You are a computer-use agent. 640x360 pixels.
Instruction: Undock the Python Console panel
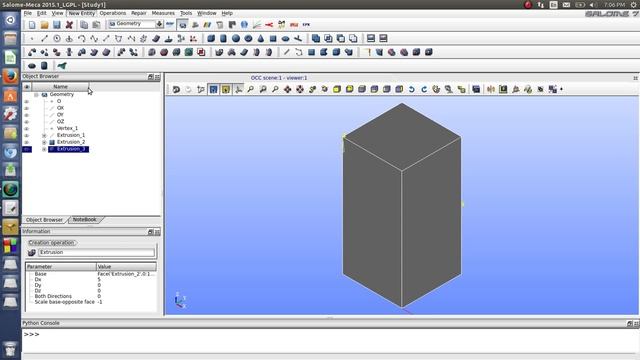click(629, 323)
